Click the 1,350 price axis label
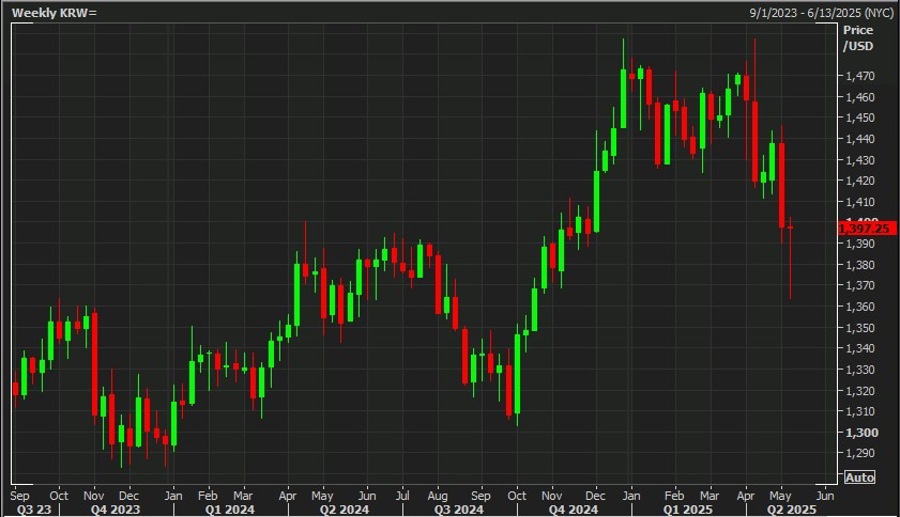 point(859,328)
